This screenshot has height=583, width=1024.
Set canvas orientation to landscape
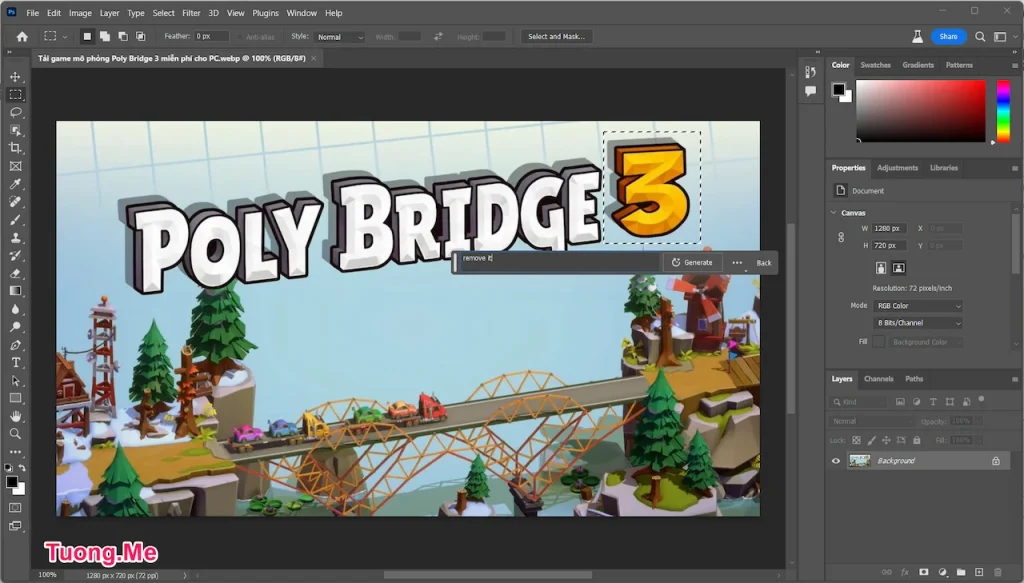coord(899,268)
